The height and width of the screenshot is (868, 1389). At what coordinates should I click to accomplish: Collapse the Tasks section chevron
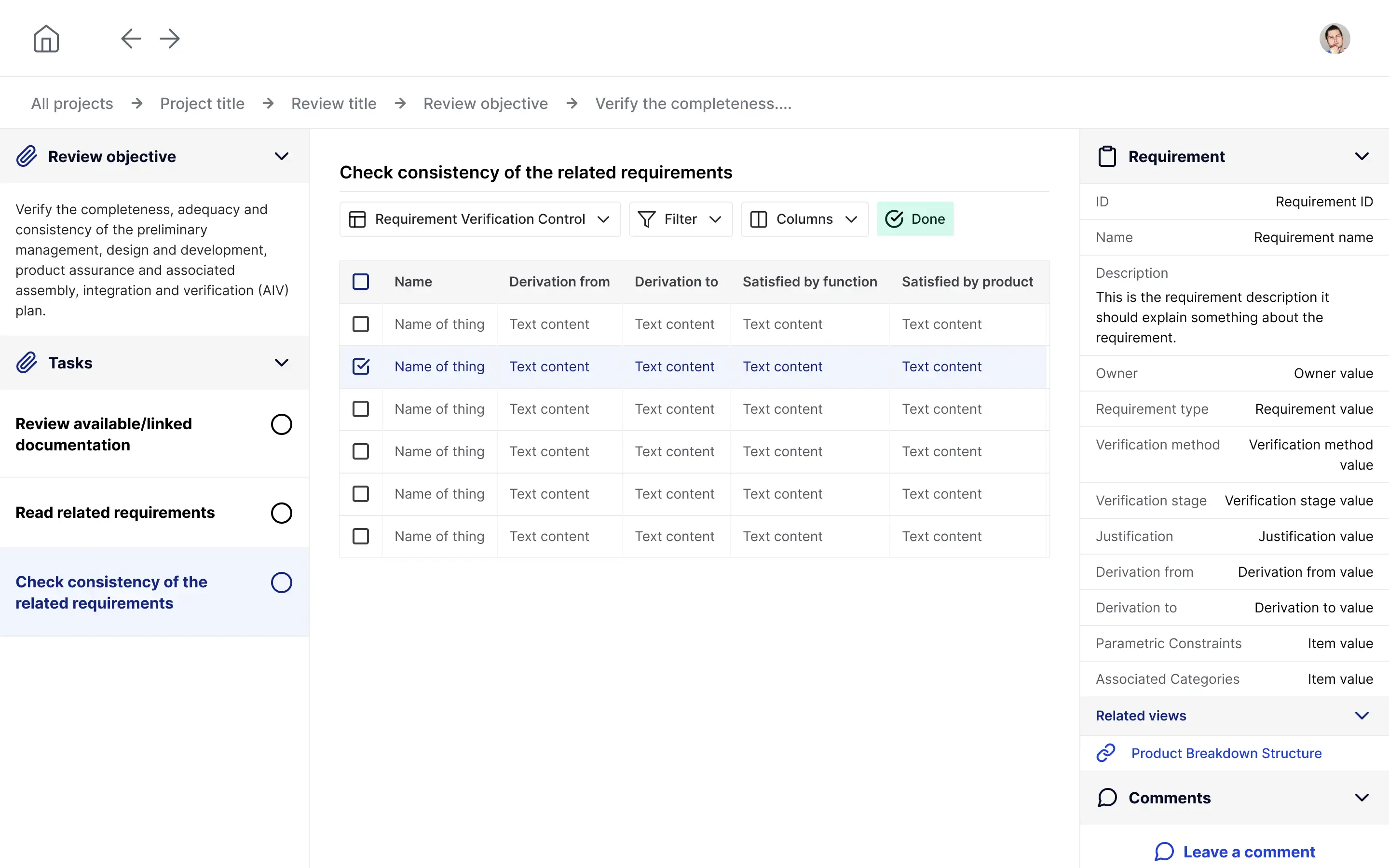(x=281, y=363)
